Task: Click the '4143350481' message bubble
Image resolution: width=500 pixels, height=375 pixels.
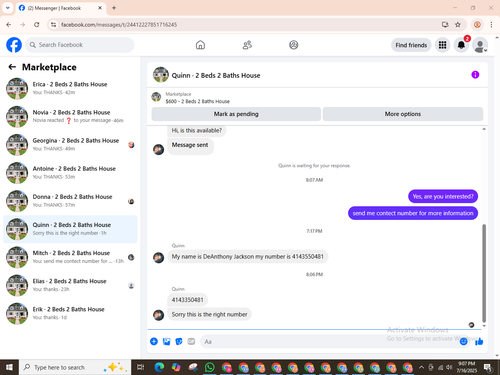Action: pos(187,300)
